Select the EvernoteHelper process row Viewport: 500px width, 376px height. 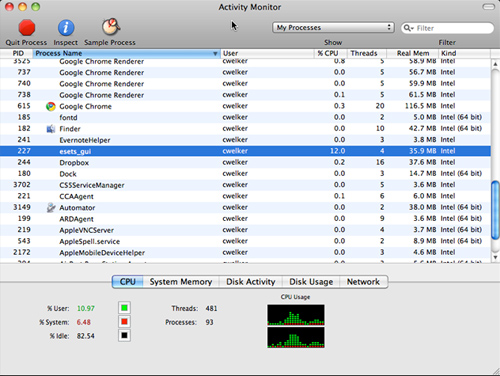pyautogui.click(x=245, y=140)
